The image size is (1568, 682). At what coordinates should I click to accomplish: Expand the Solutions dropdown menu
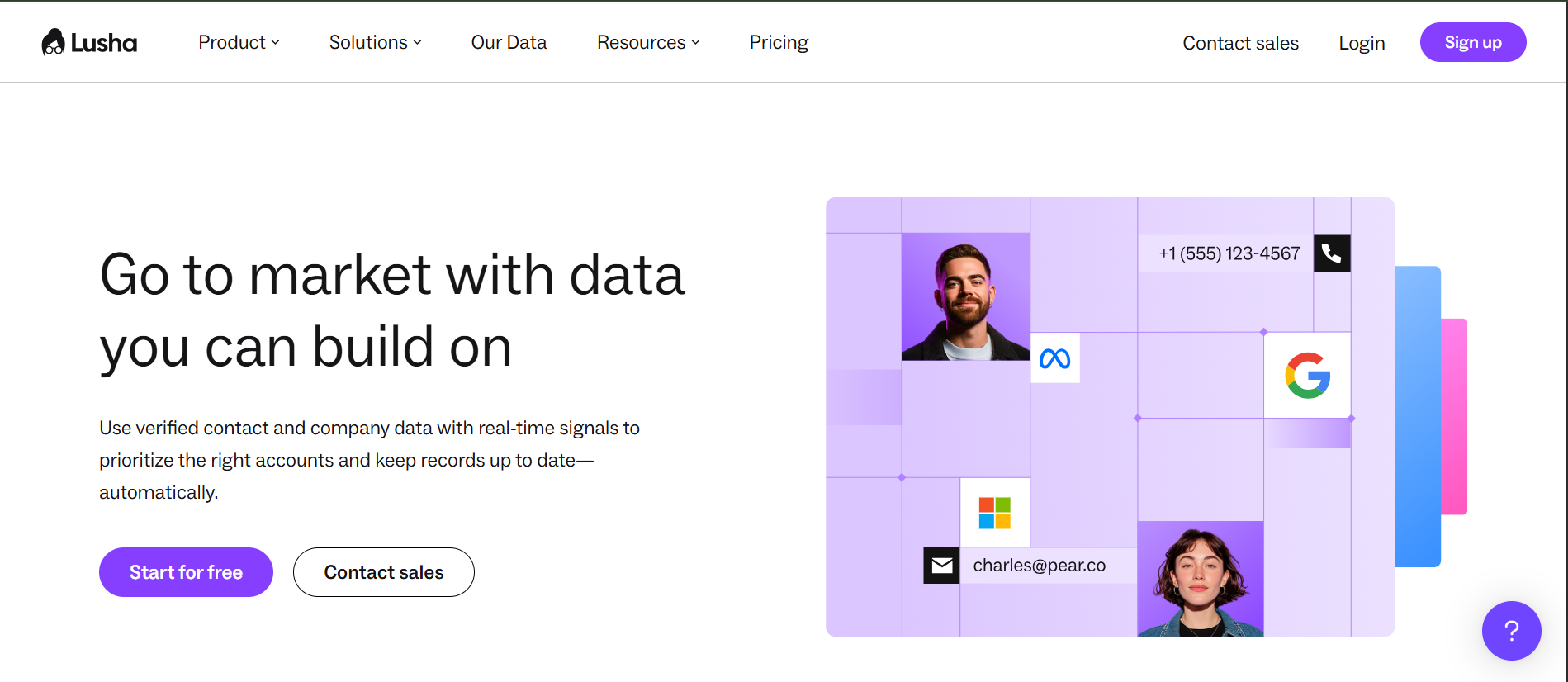(x=375, y=42)
